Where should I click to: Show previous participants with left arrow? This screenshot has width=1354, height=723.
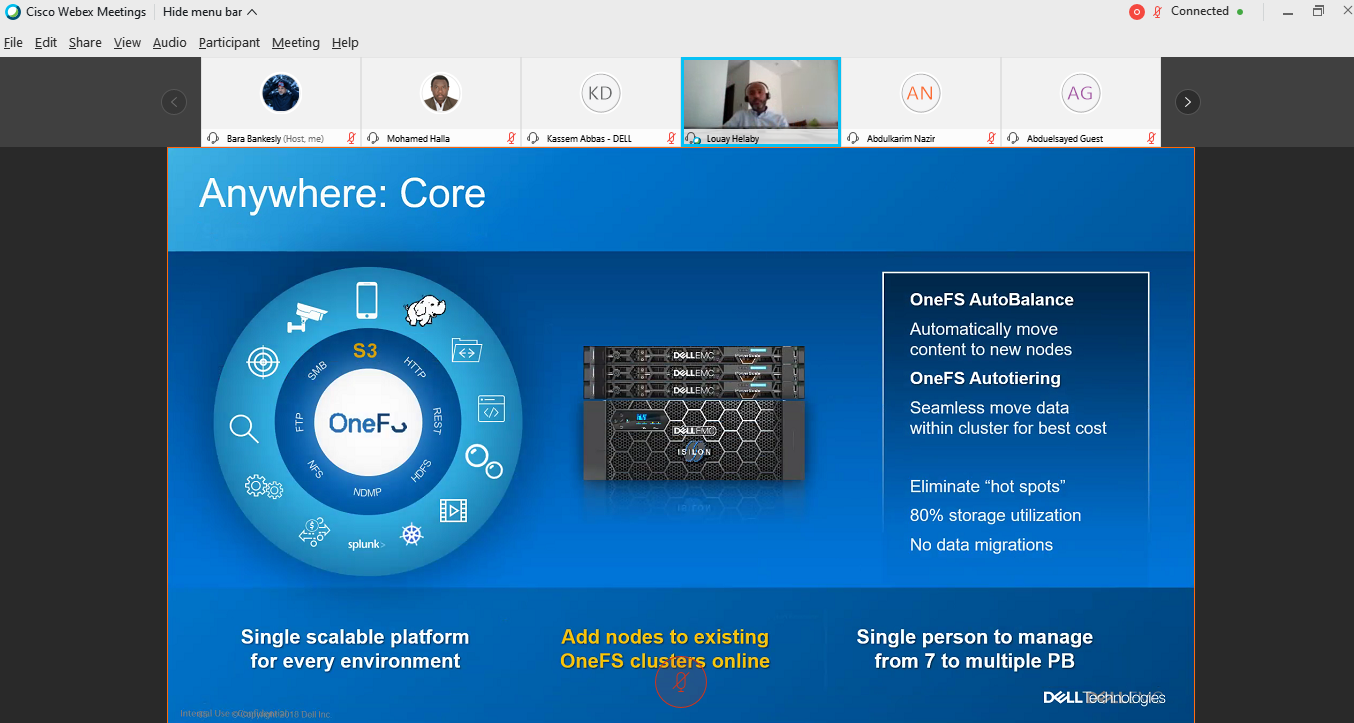pos(174,101)
